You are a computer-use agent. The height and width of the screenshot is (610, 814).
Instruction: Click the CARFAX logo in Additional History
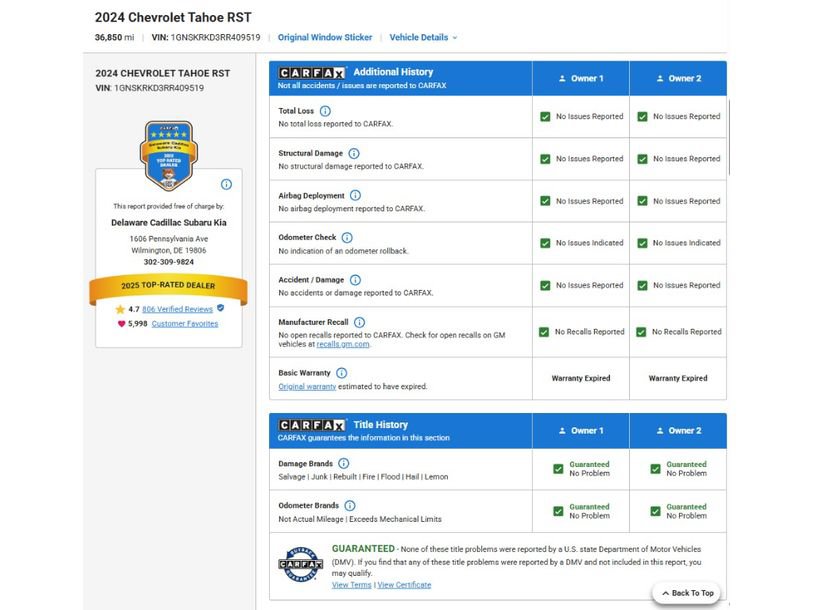click(x=311, y=73)
